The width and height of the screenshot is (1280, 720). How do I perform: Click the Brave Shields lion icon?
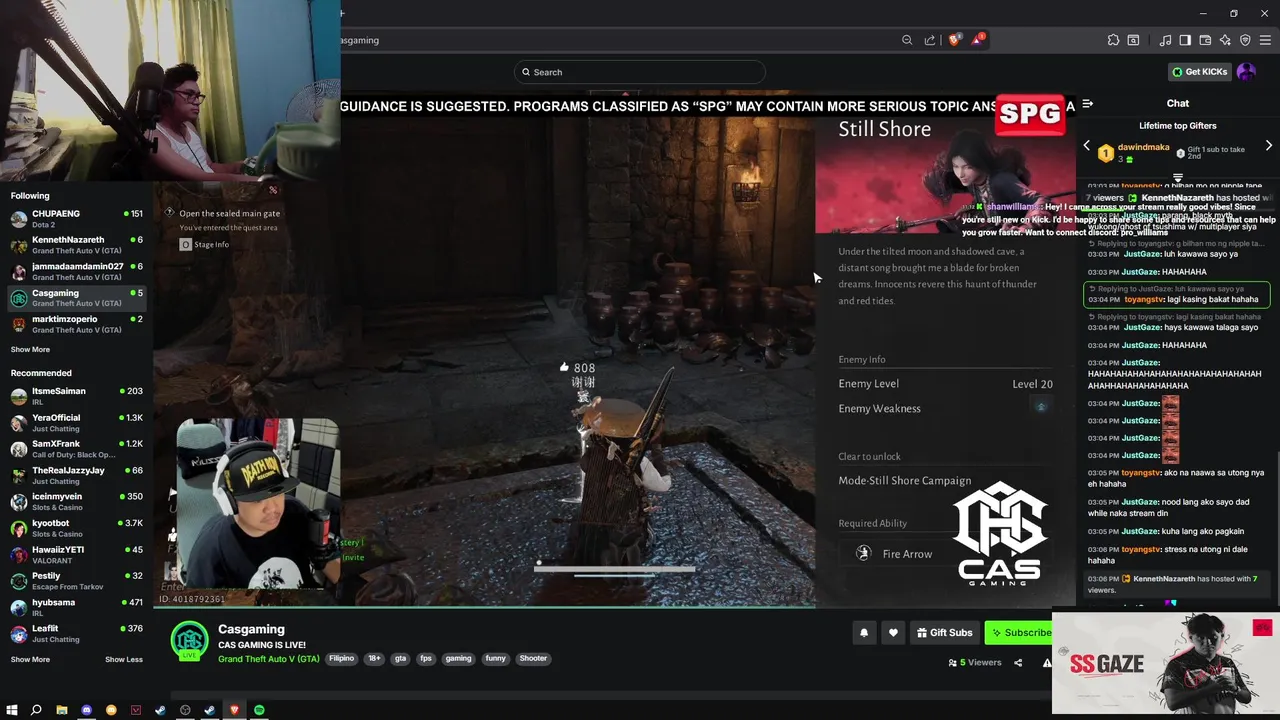click(x=954, y=40)
